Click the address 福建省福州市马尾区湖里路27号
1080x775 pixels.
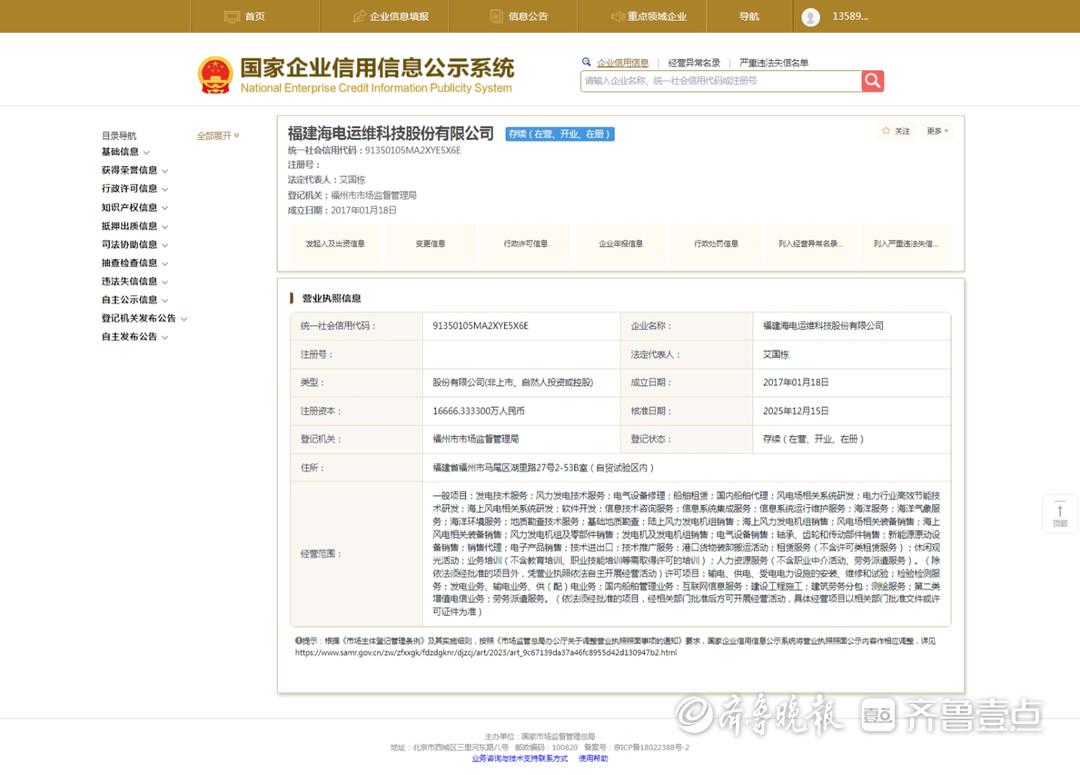[x=543, y=468]
